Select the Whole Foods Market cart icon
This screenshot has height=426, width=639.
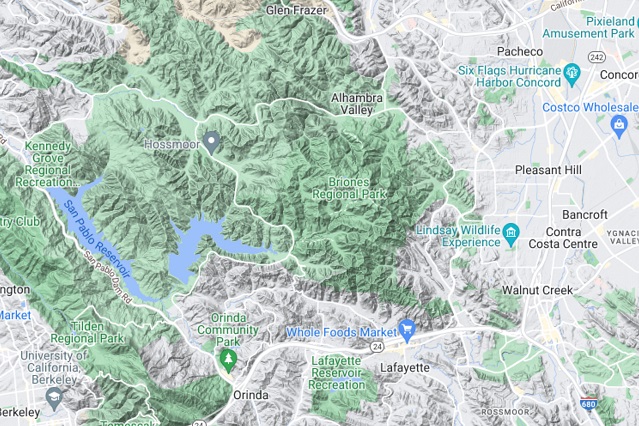[x=407, y=331]
